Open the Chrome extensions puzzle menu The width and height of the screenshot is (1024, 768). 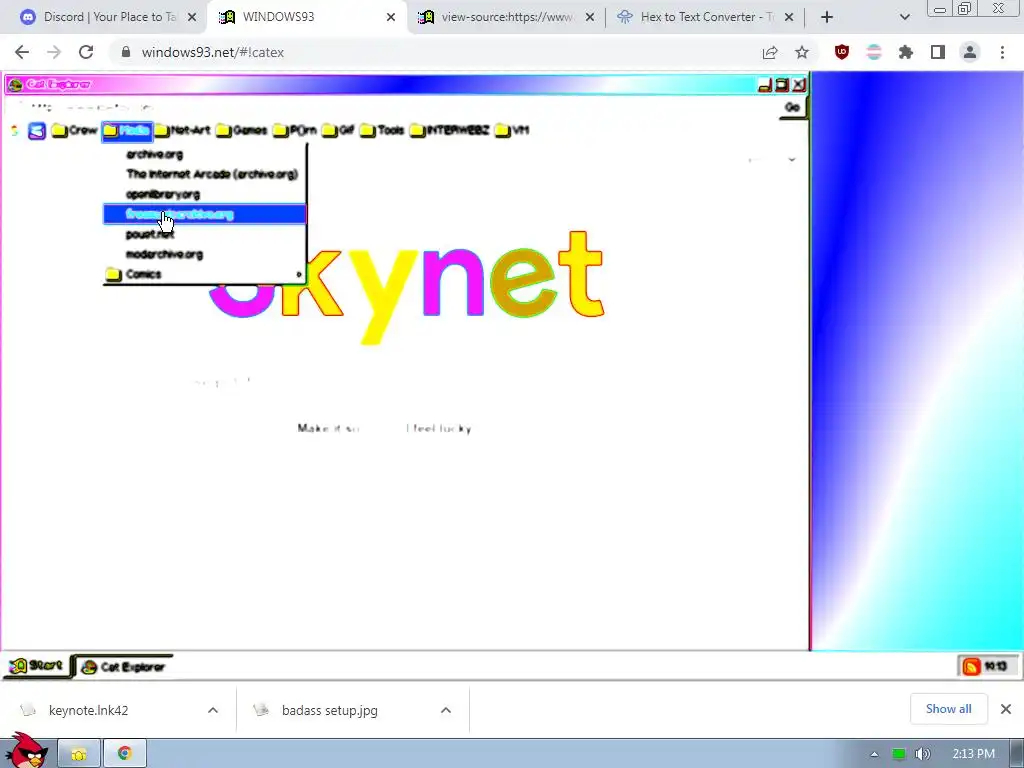(906, 52)
